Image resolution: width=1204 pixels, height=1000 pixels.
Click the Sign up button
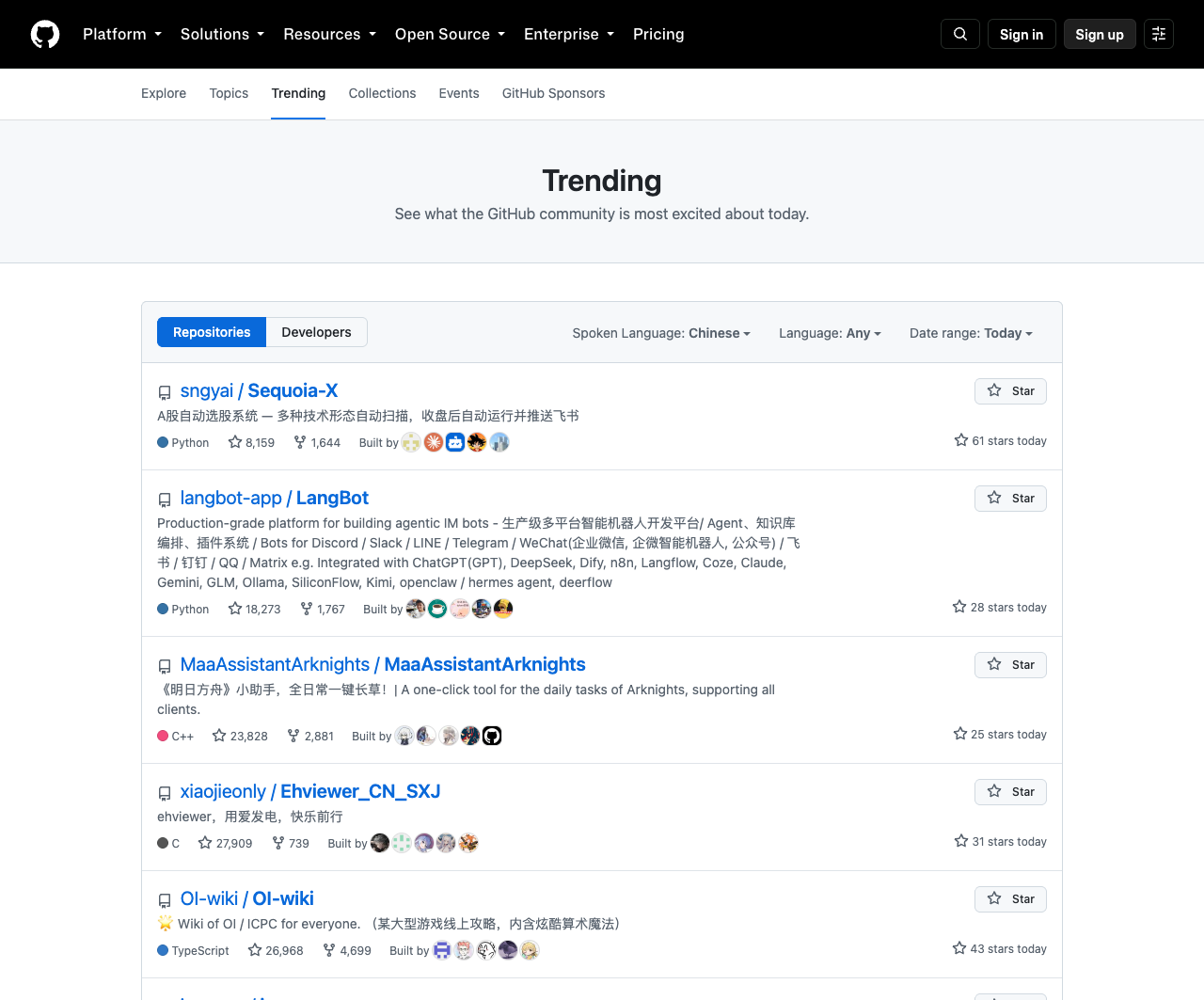click(1100, 34)
